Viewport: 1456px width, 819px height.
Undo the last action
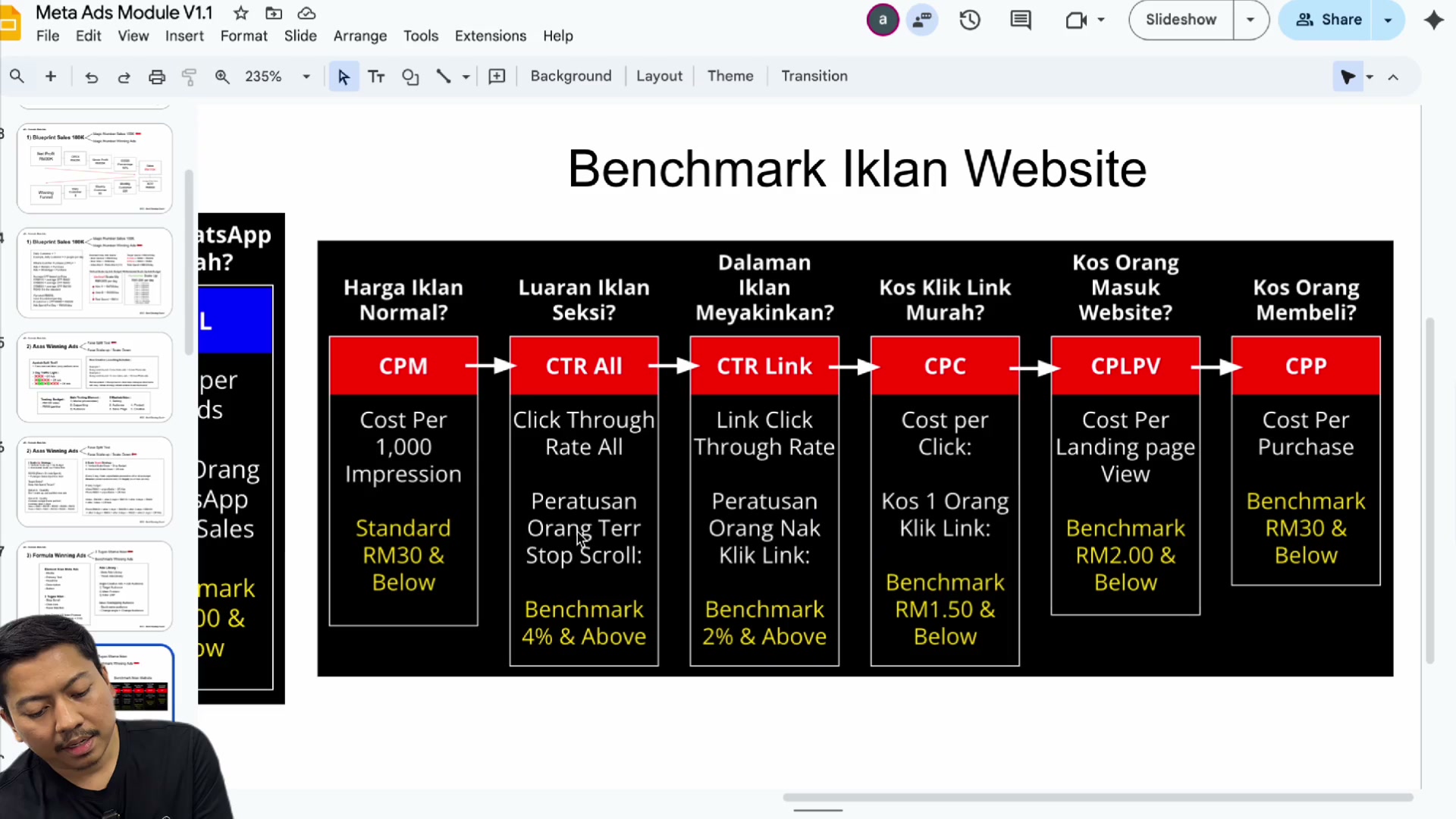coord(91,77)
